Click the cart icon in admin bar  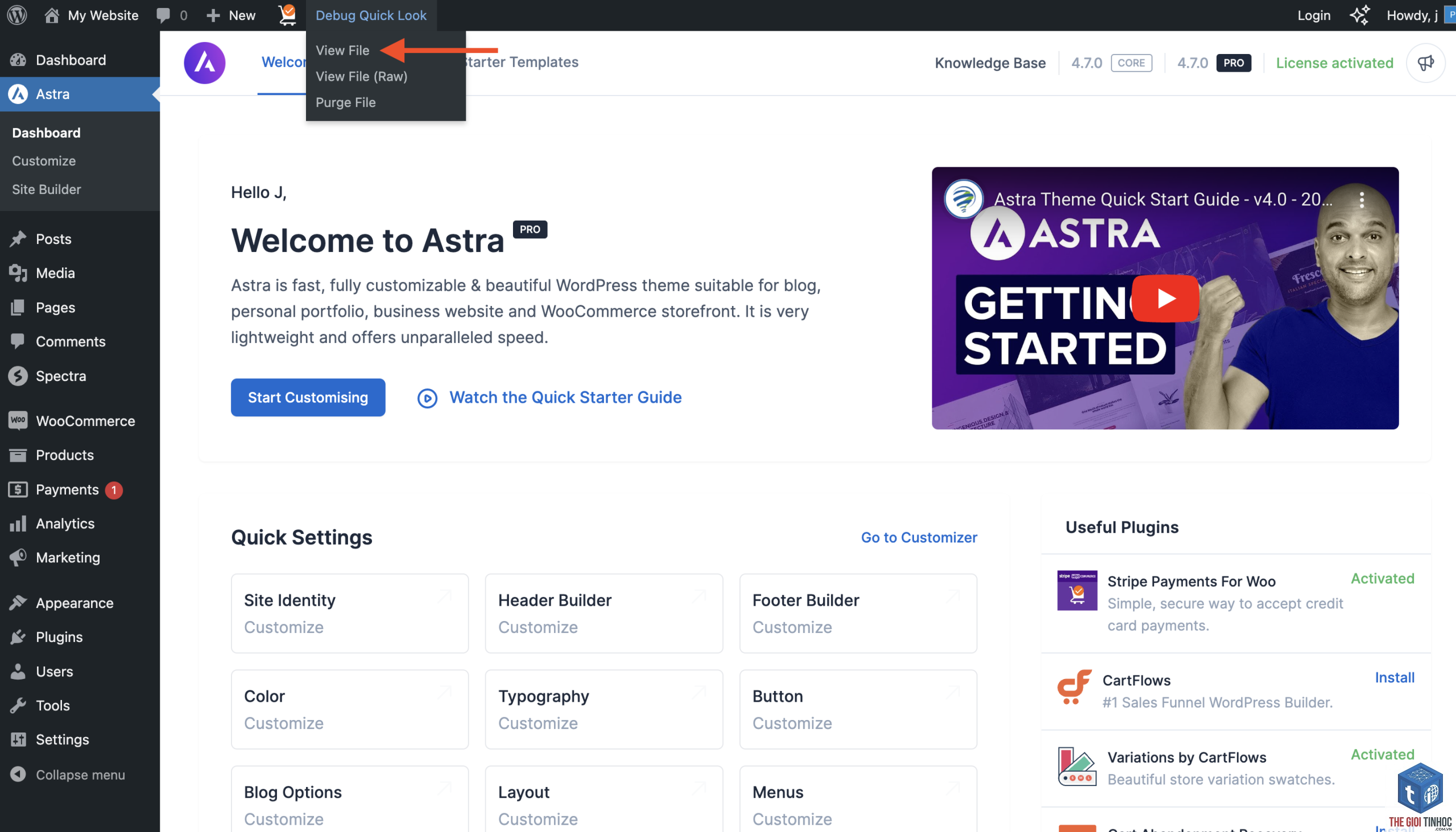287,15
